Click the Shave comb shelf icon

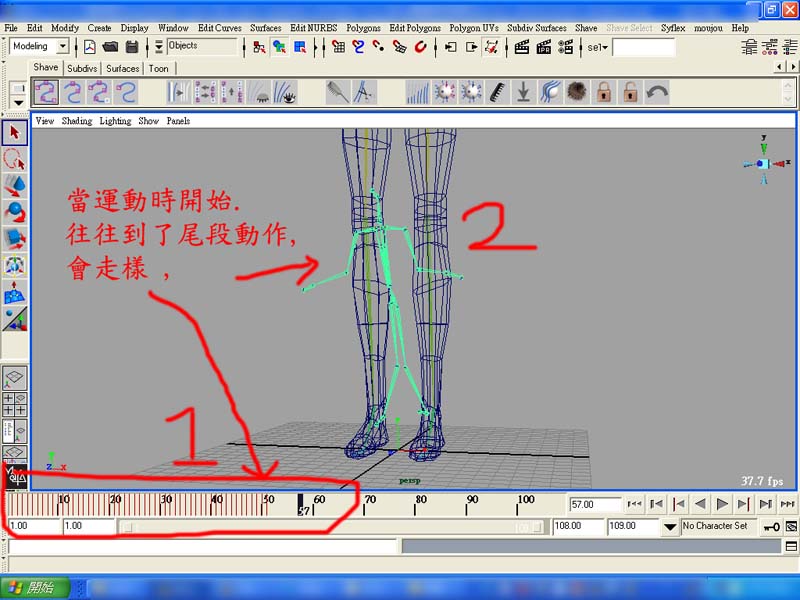(x=337, y=92)
